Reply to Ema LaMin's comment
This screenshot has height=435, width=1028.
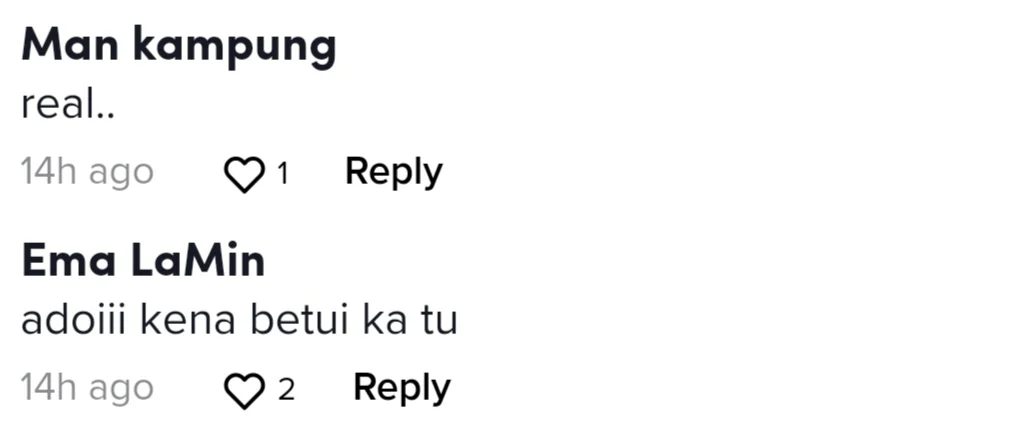(x=402, y=388)
